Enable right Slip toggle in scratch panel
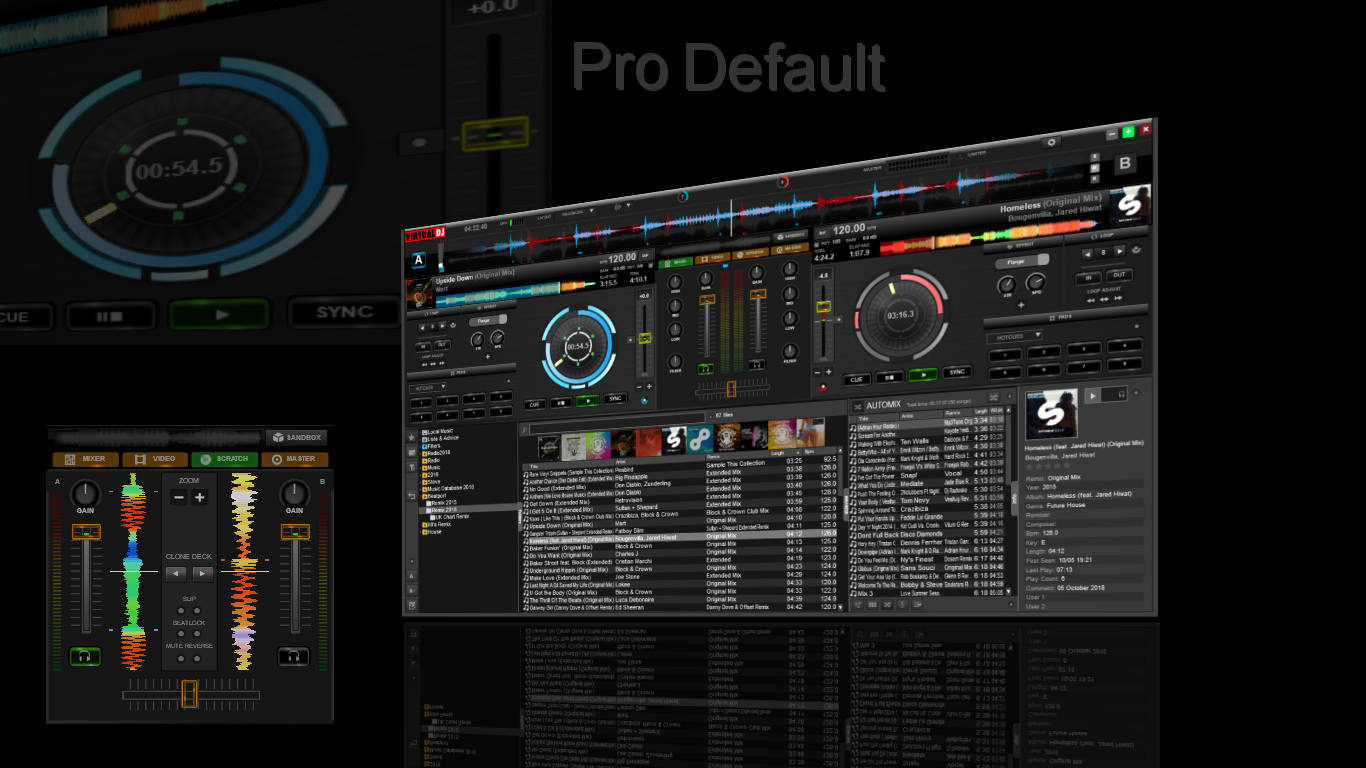Image resolution: width=1366 pixels, height=768 pixels. [196, 611]
